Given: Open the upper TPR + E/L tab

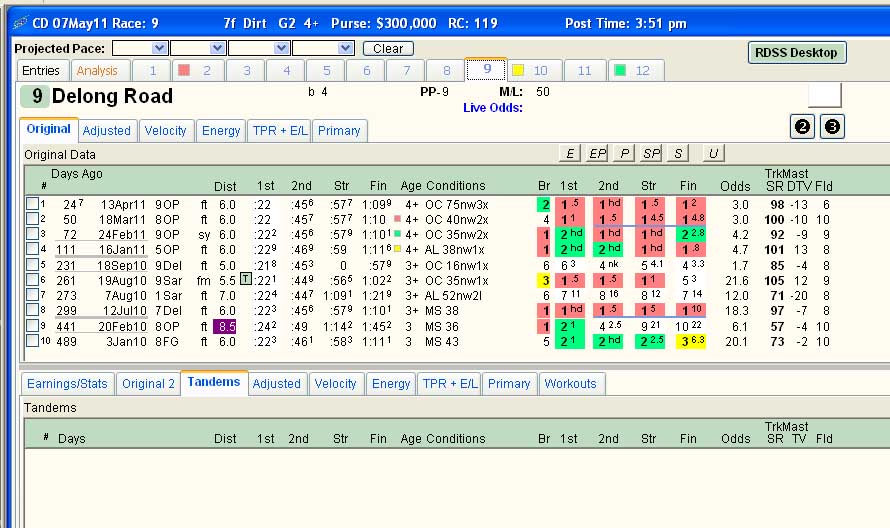Looking at the screenshot, I should tap(280, 131).
